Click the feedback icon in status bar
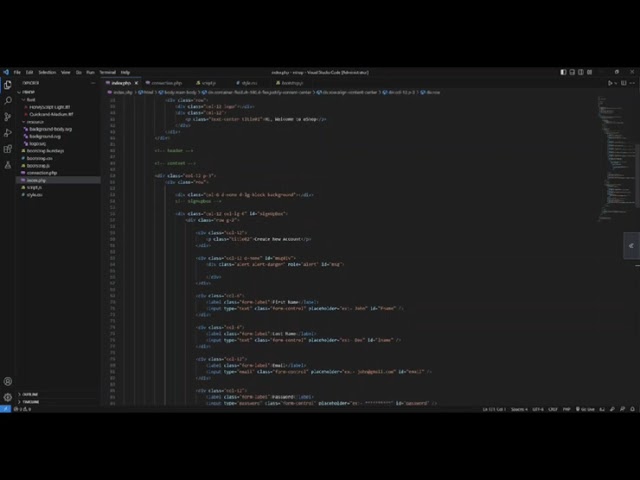Screen dimensions: 640x480 [x=622, y=409]
